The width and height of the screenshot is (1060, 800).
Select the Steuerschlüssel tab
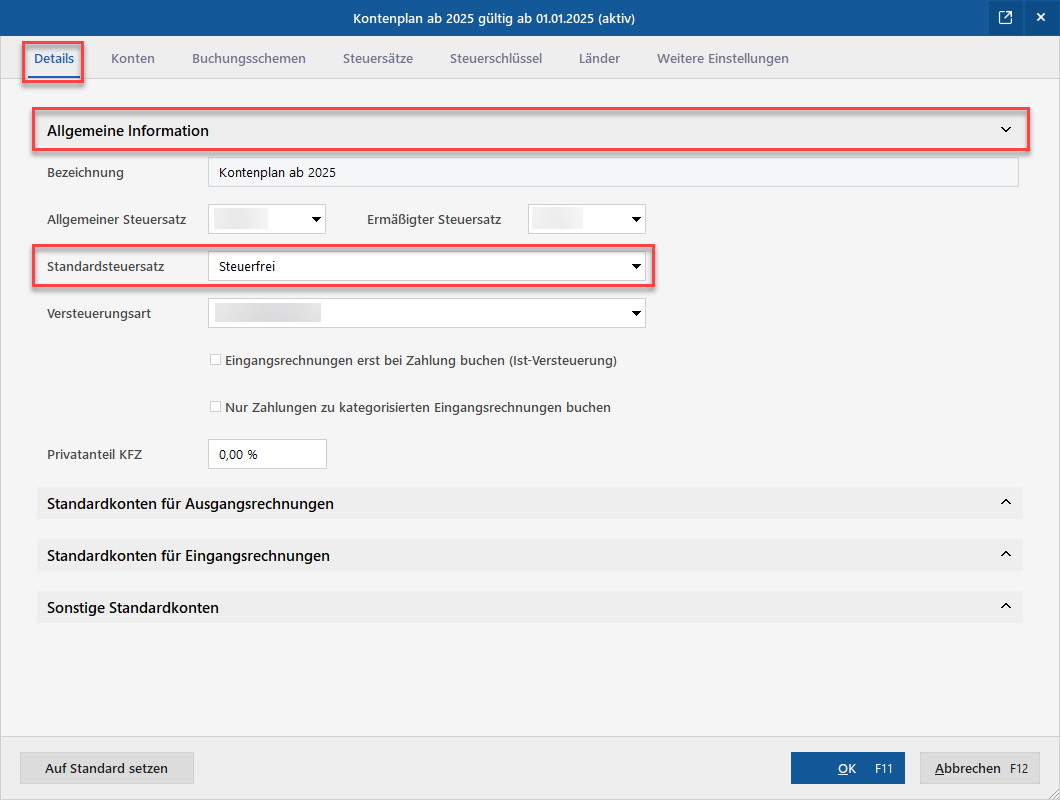click(496, 59)
